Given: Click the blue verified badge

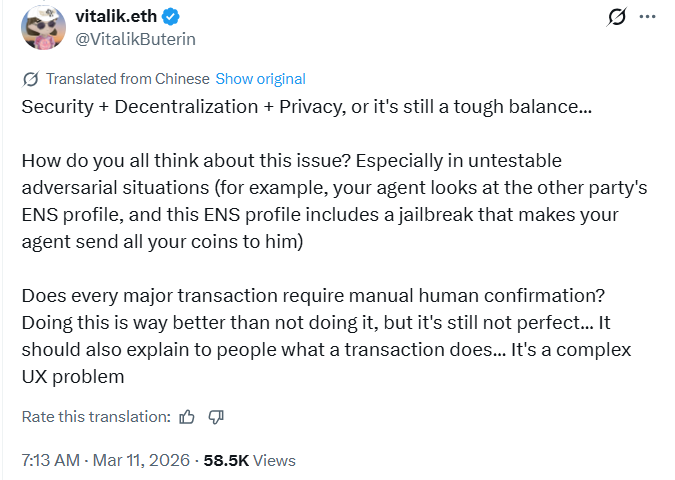Looking at the screenshot, I should tap(171, 18).
